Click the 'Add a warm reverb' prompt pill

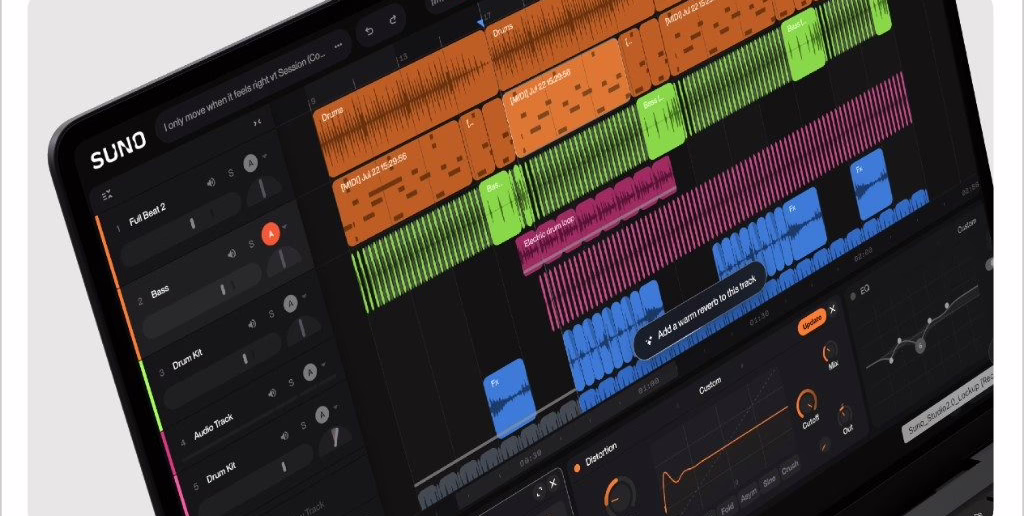pyautogui.click(x=700, y=310)
